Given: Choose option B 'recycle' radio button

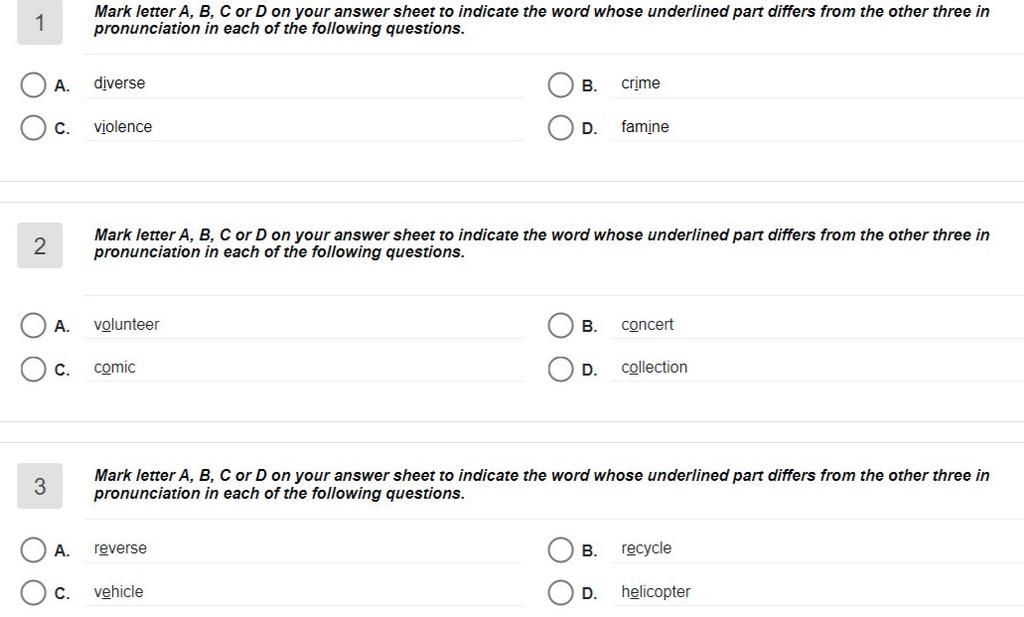Looking at the screenshot, I should [560, 550].
